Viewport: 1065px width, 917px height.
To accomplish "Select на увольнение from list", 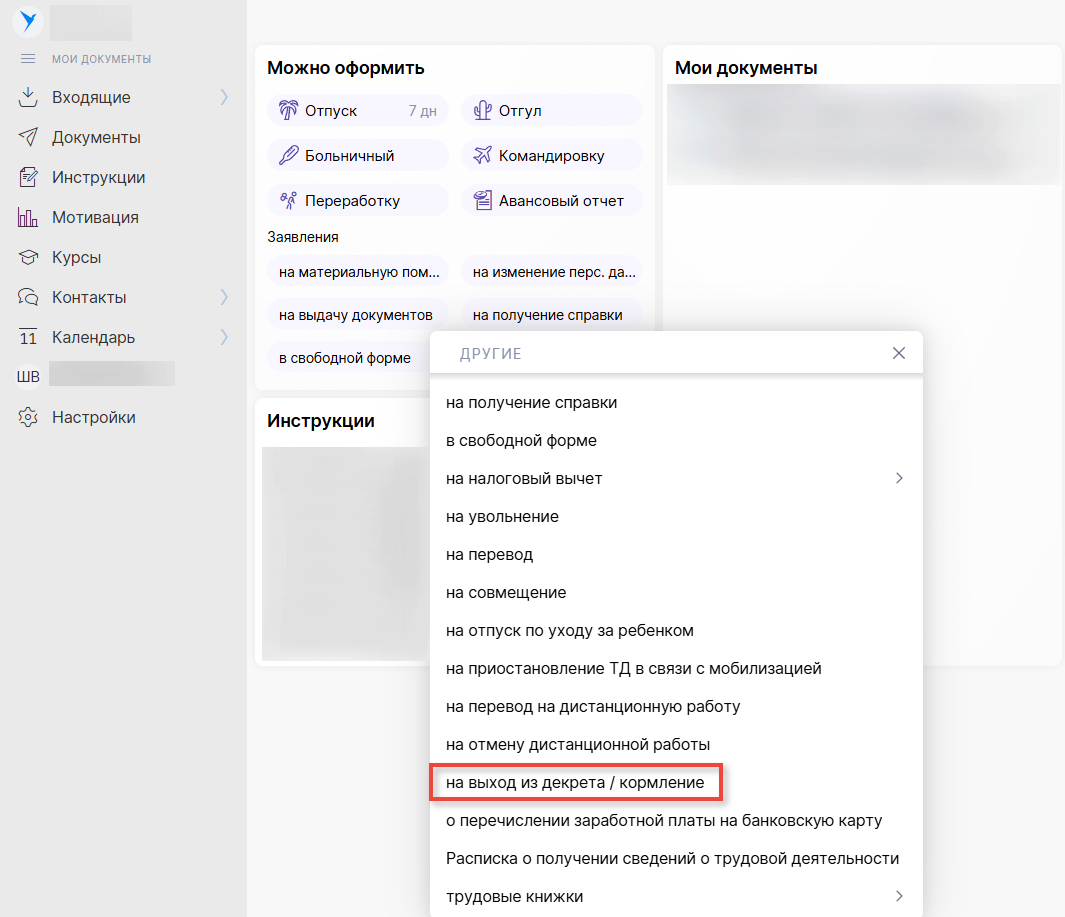I will (502, 517).
